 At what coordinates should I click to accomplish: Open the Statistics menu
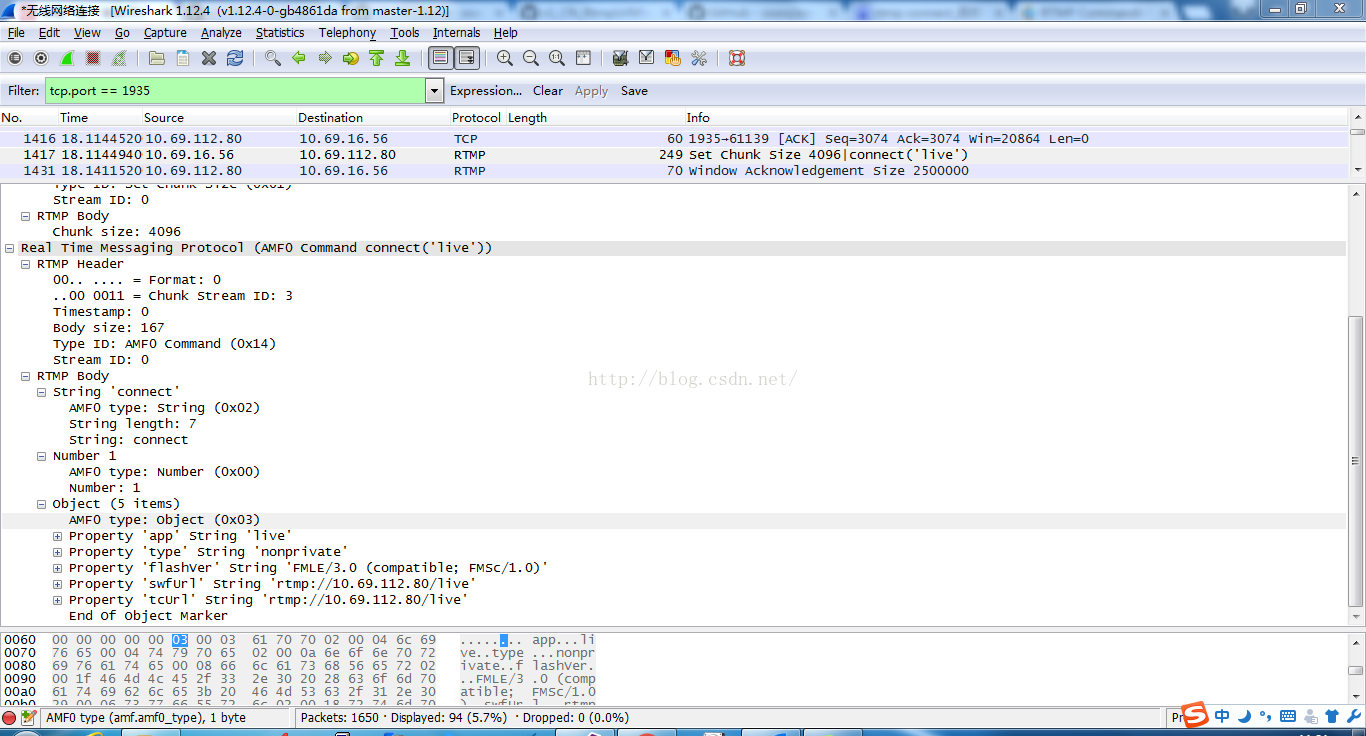(280, 33)
